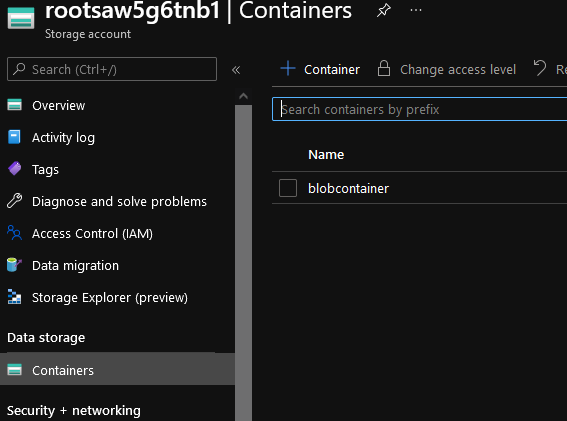This screenshot has height=421, width=567.
Task: Collapse the sidebar with double chevron
Action: pyautogui.click(x=236, y=70)
